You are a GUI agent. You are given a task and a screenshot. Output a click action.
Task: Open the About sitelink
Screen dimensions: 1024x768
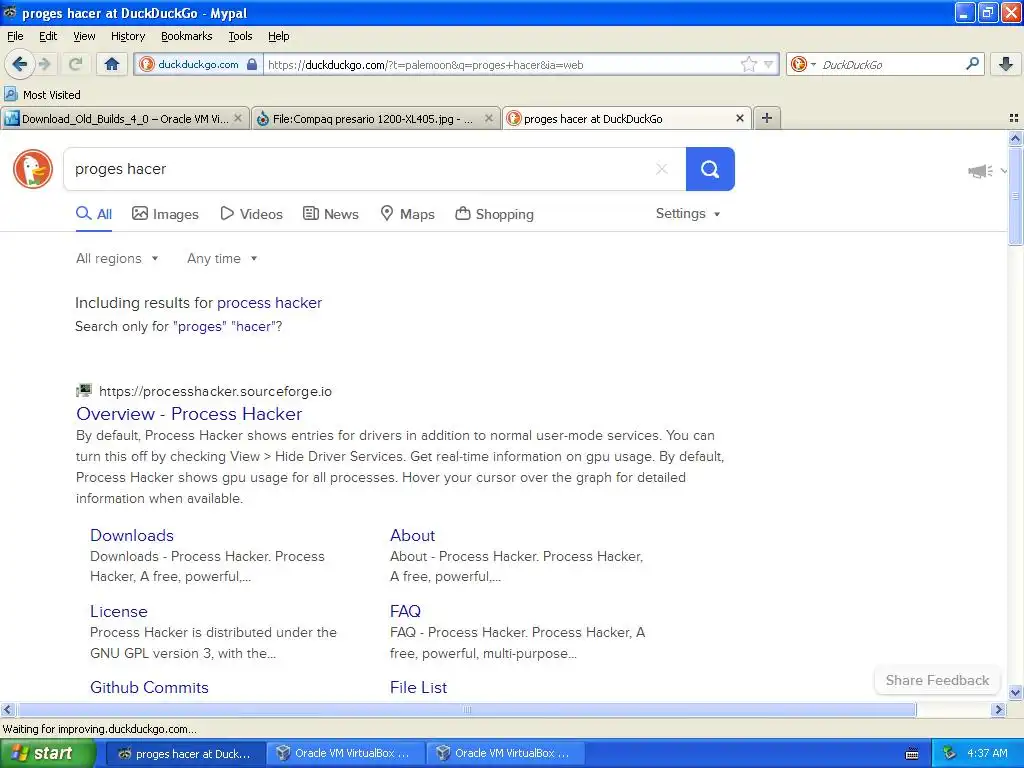click(412, 536)
